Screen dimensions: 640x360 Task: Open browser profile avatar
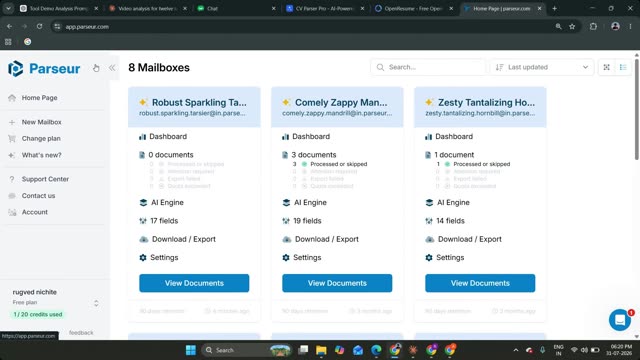click(615, 27)
